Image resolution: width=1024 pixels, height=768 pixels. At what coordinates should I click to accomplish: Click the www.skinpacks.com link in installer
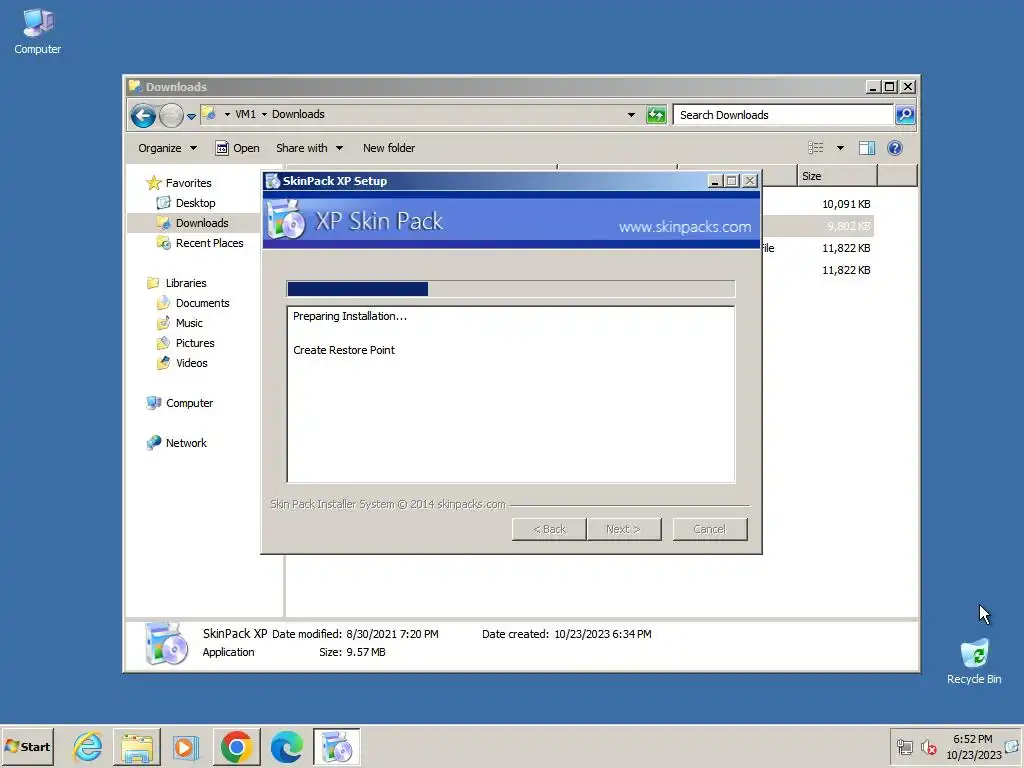(x=684, y=227)
